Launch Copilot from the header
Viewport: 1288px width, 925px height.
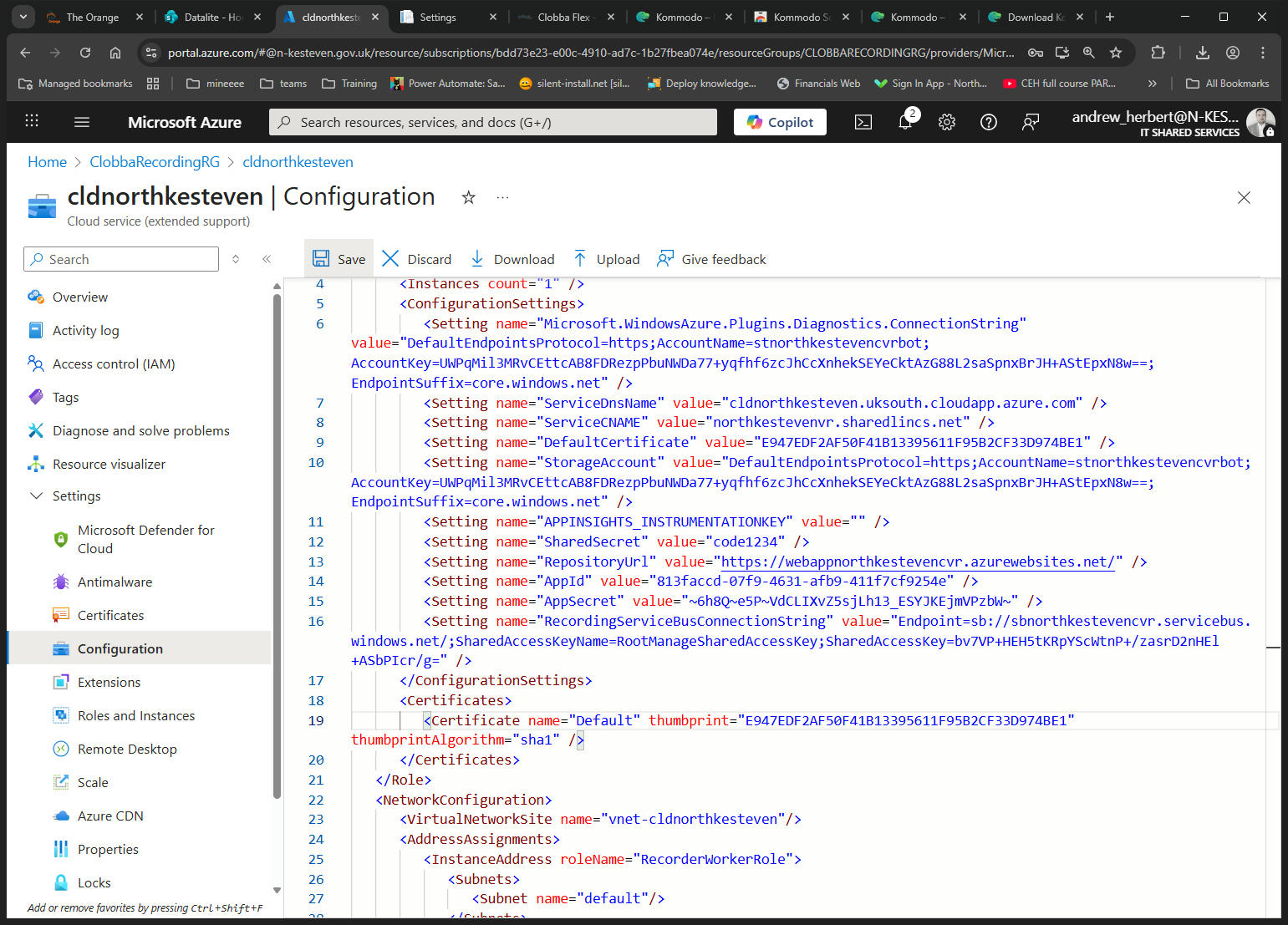click(x=780, y=122)
